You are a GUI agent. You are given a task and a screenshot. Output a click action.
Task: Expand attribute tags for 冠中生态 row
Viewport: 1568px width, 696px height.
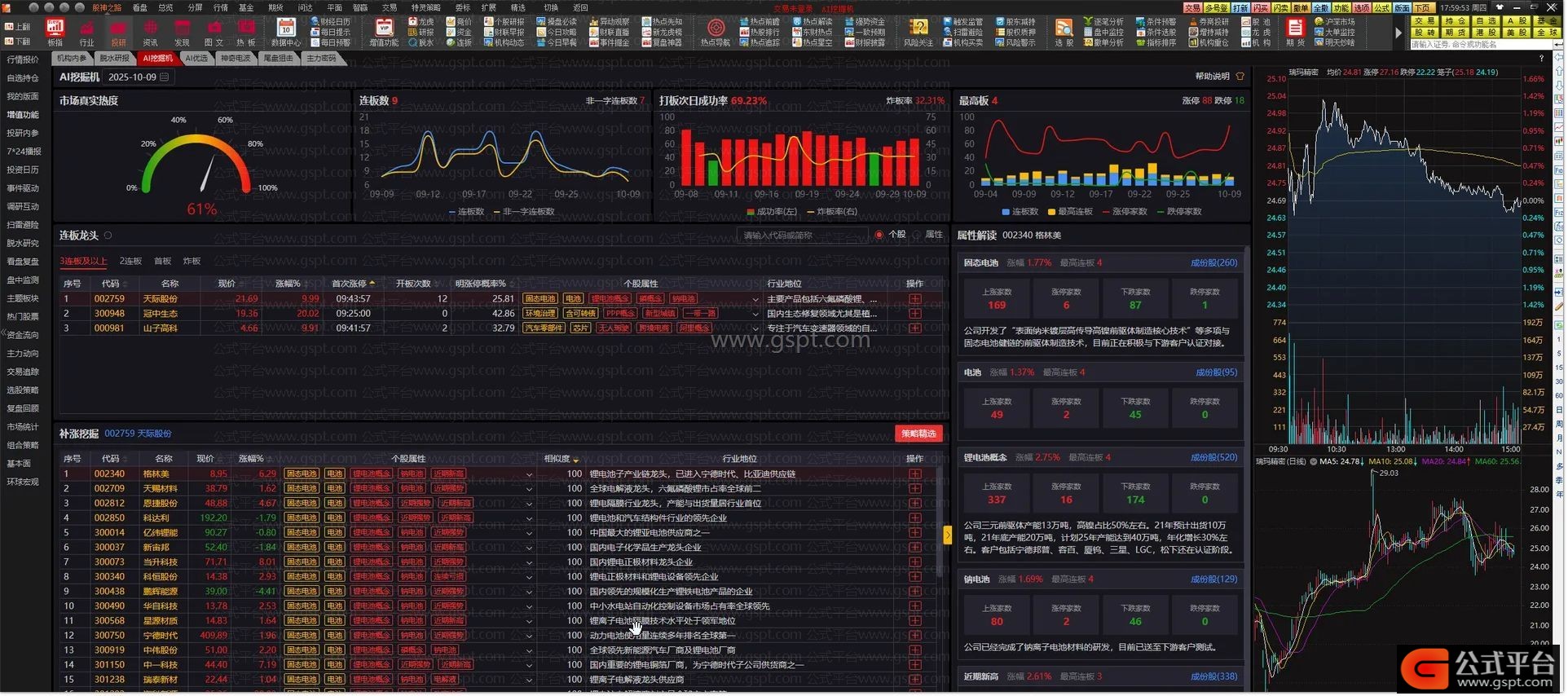pos(755,314)
